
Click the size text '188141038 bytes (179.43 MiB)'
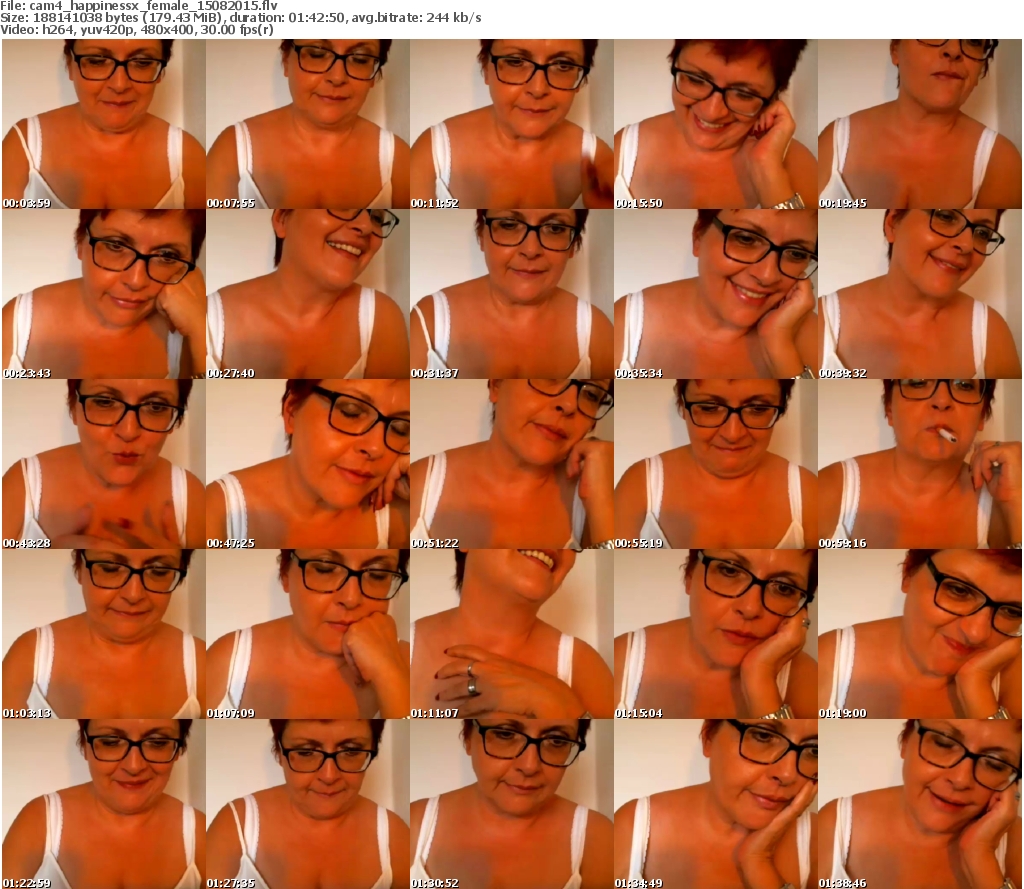(x=128, y=18)
